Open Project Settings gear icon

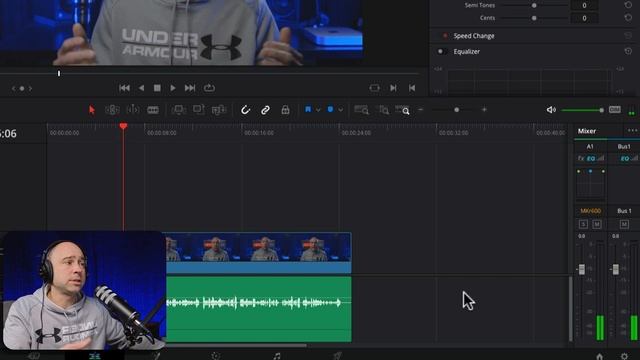[x=624, y=356]
